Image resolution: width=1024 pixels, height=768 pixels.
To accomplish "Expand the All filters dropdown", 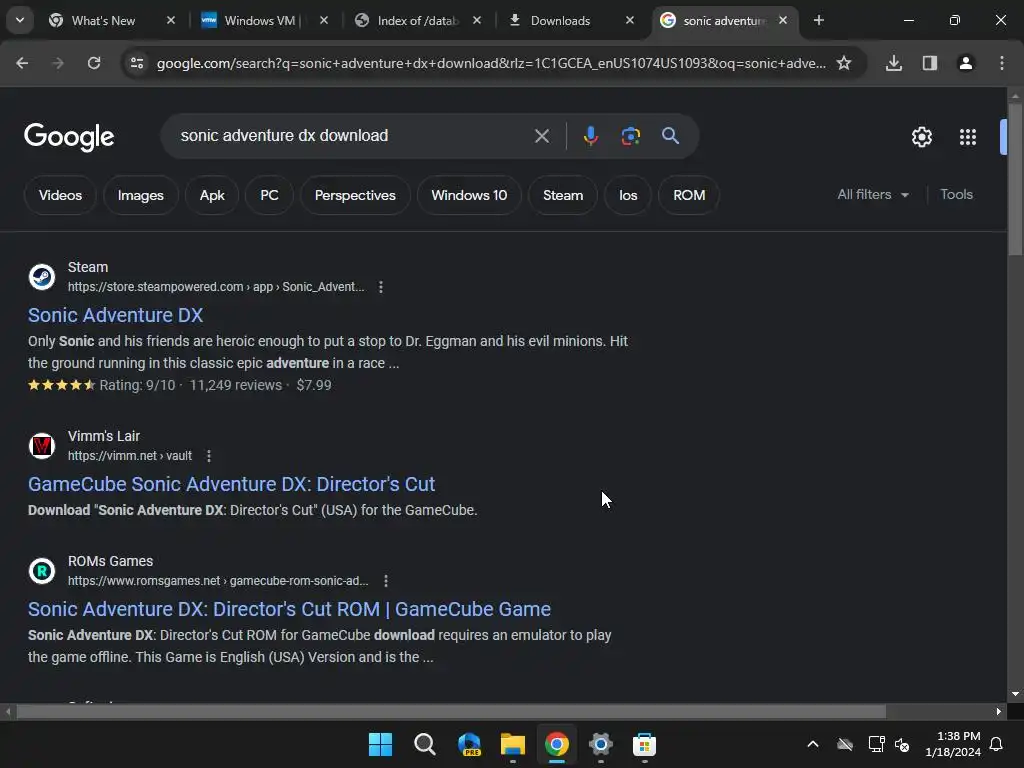I will click(873, 195).
